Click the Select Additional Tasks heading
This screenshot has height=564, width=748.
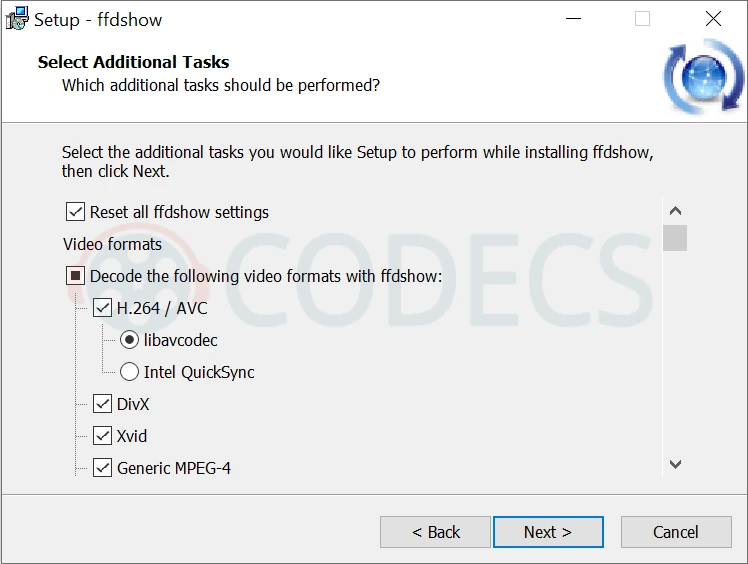click(133, 62)
